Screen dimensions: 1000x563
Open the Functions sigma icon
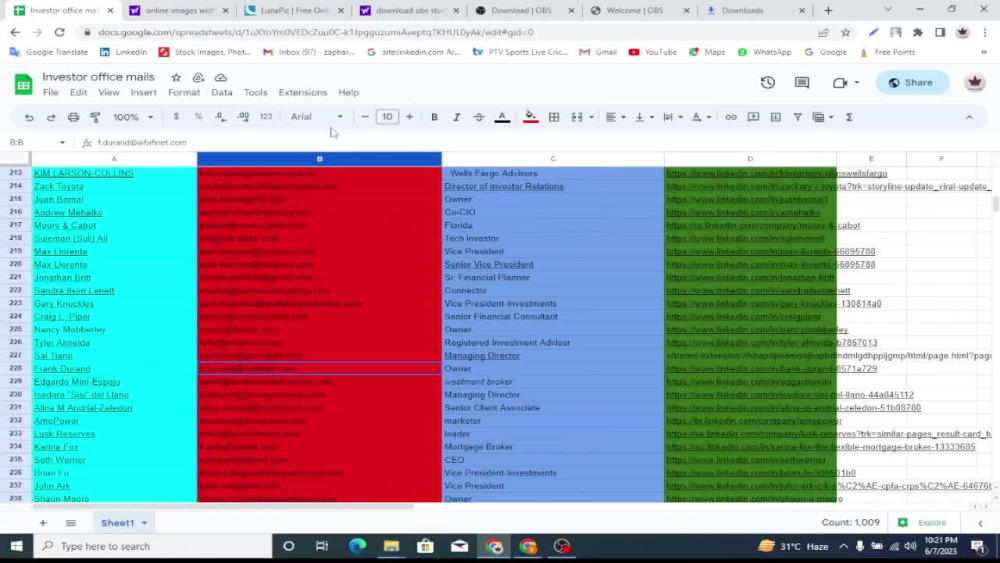coord(849,117)
